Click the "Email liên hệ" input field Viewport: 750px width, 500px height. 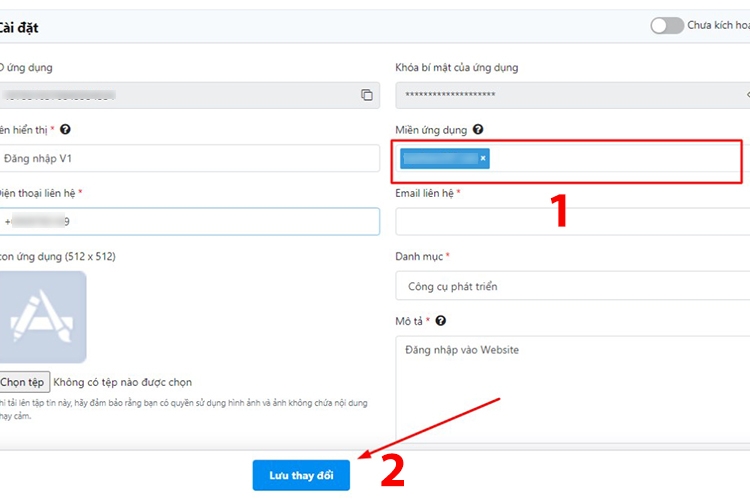[x=572, y=221]
